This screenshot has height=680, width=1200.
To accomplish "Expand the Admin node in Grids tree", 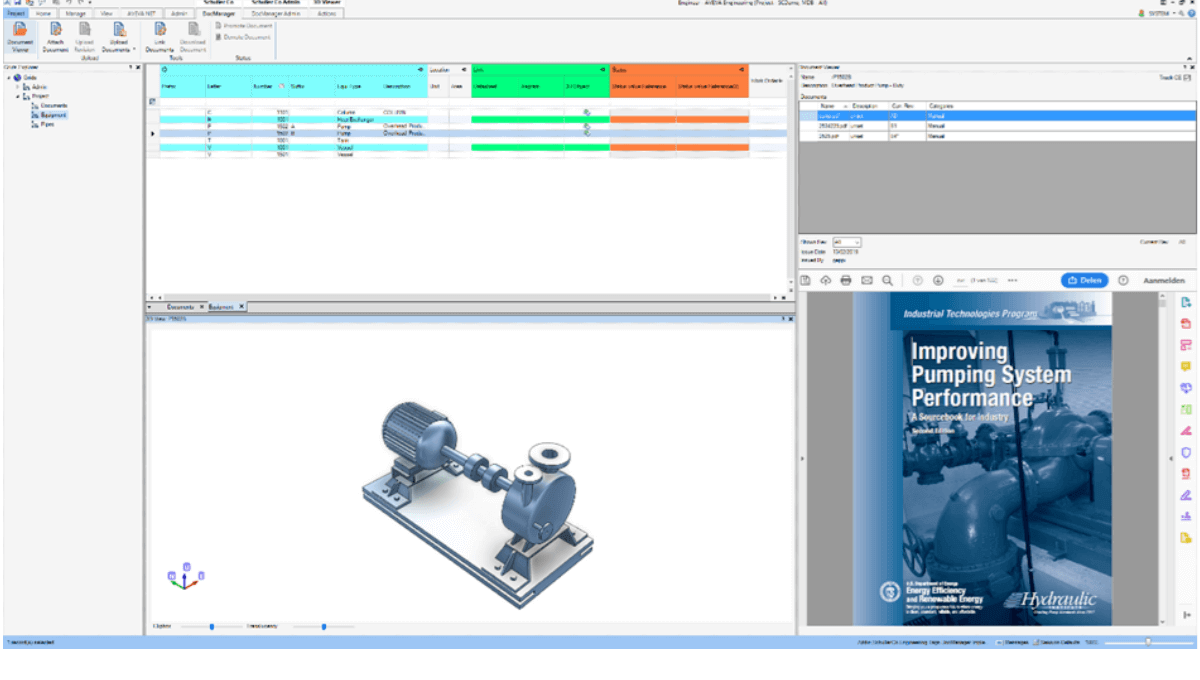I will click(x=17, y=87).
